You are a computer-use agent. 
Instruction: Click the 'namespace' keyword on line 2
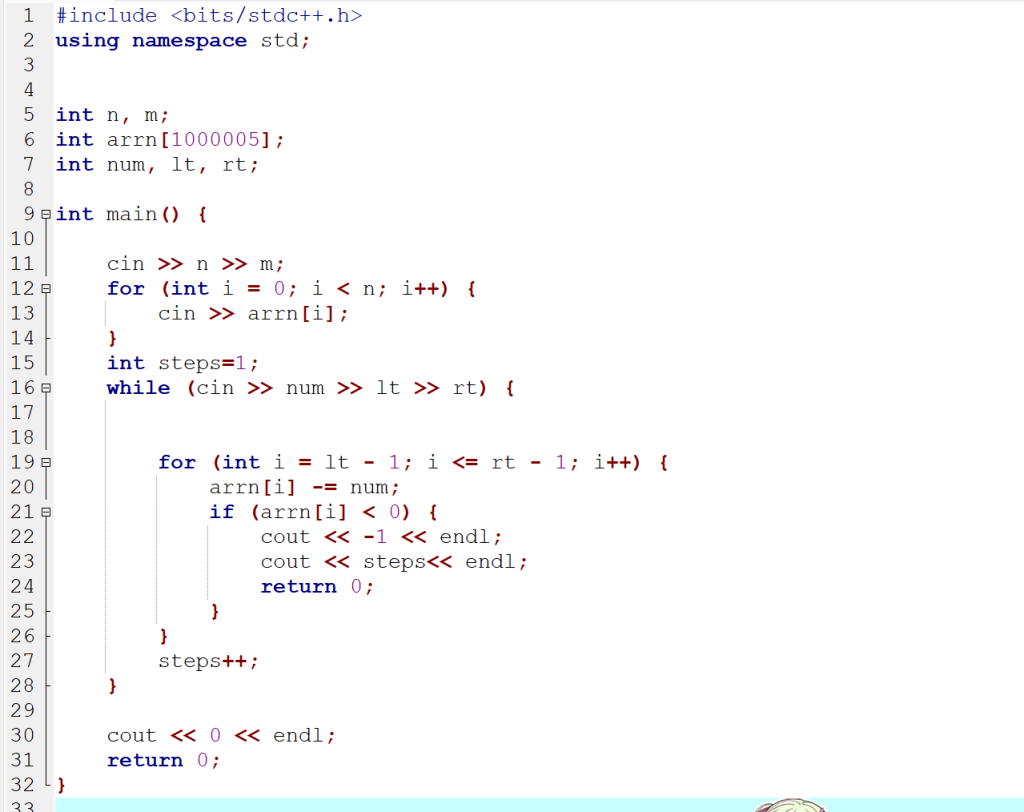189,41
